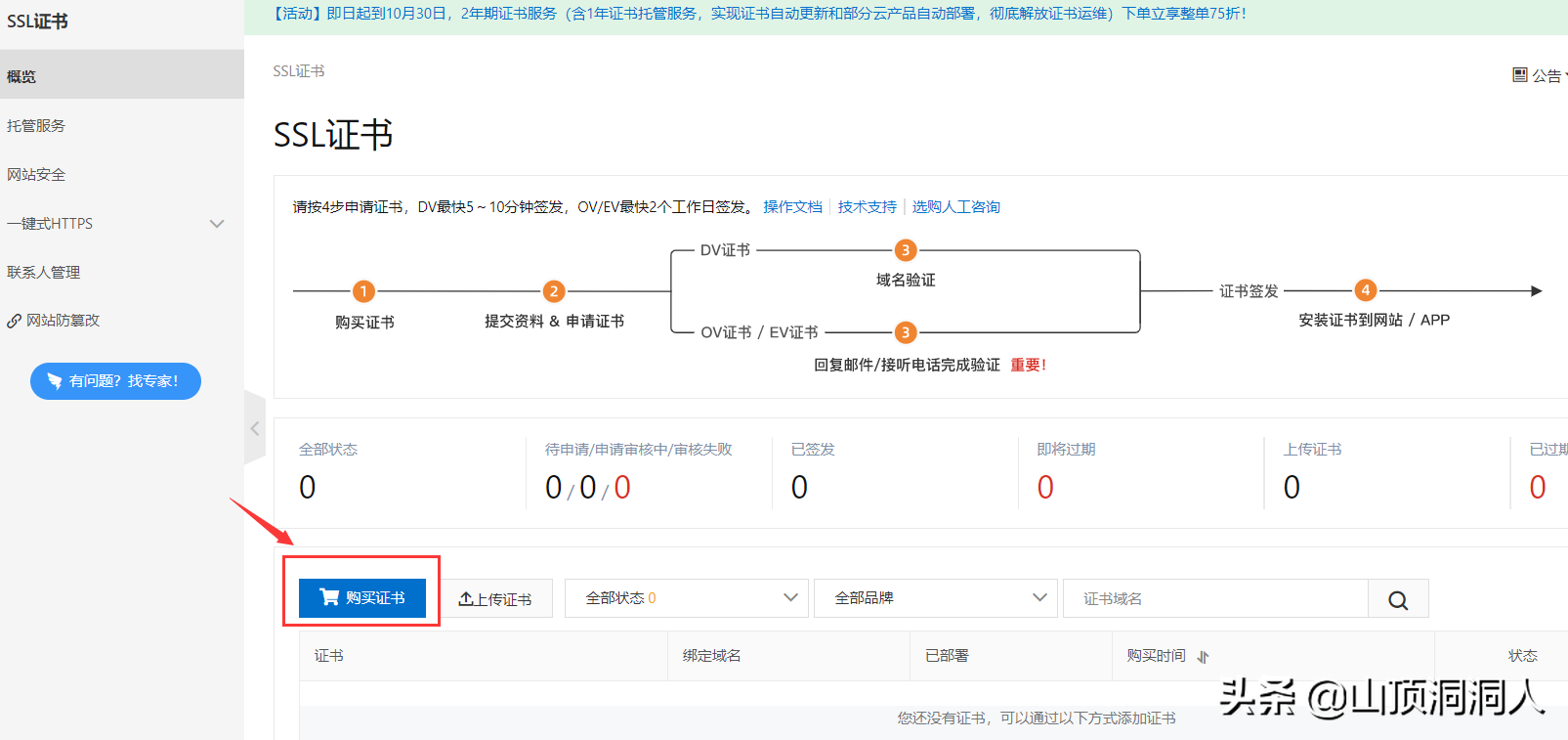1568x740 pixels.
Task: Click the link icon beside 网站防篡改
Action: pyautogui.click(x=14, y=321)
